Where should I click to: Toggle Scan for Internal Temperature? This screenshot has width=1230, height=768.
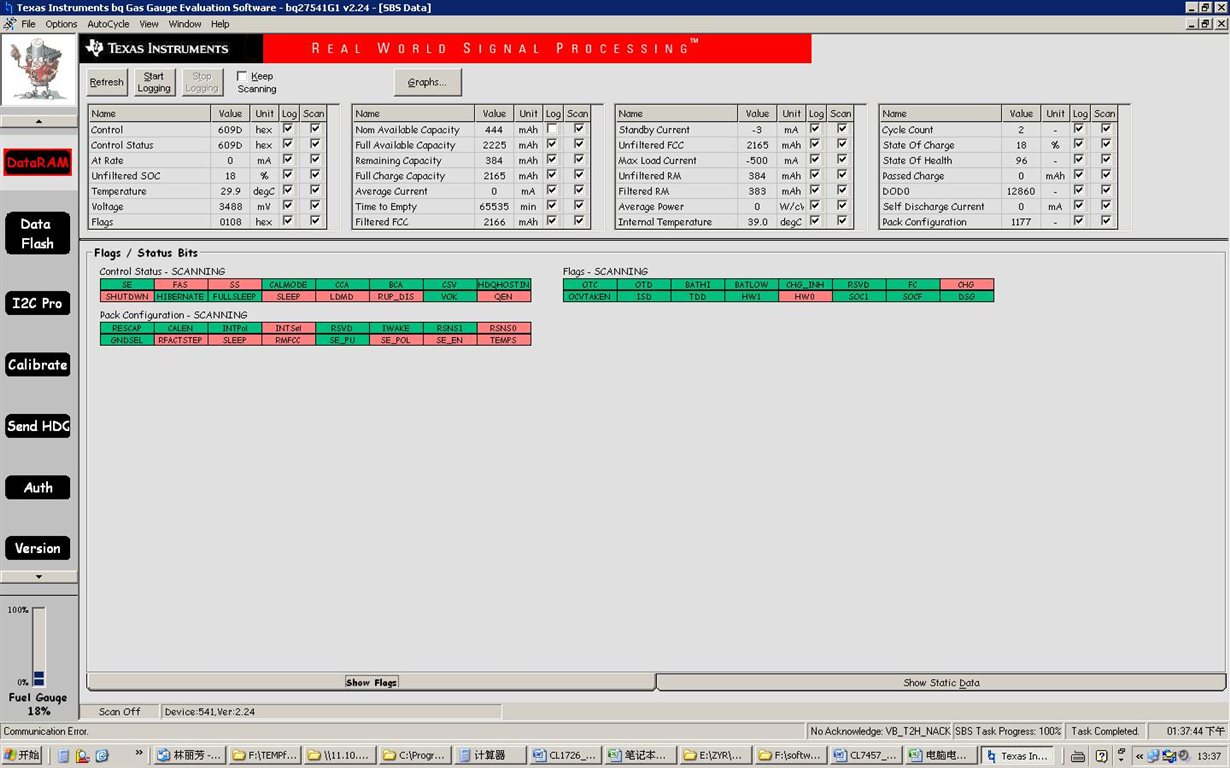[842, 221]
